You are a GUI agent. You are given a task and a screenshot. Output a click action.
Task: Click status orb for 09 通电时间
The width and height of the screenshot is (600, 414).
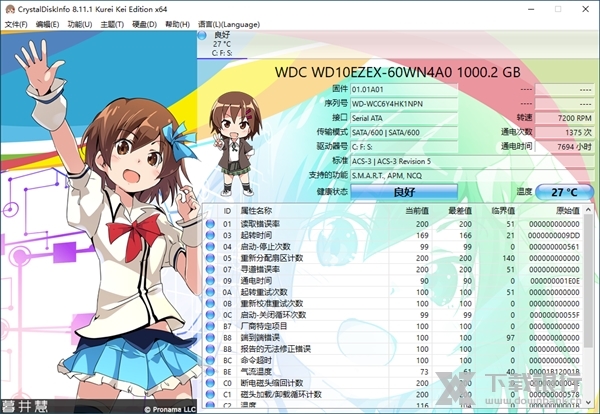pyautogui.click(x=210, y=281)
